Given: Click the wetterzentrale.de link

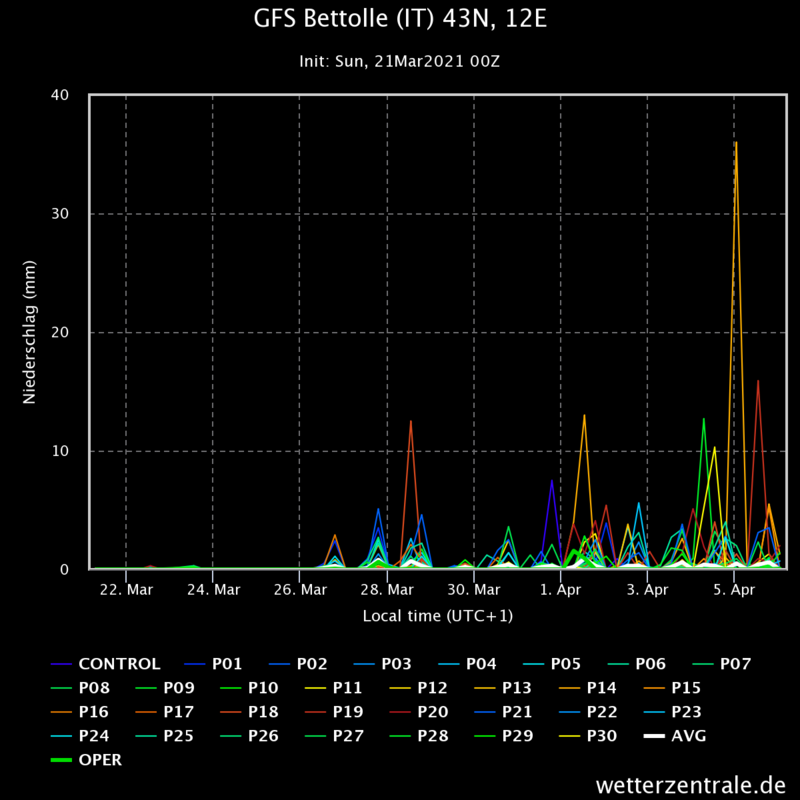Looking at the screenshot, I should [691, 784].
